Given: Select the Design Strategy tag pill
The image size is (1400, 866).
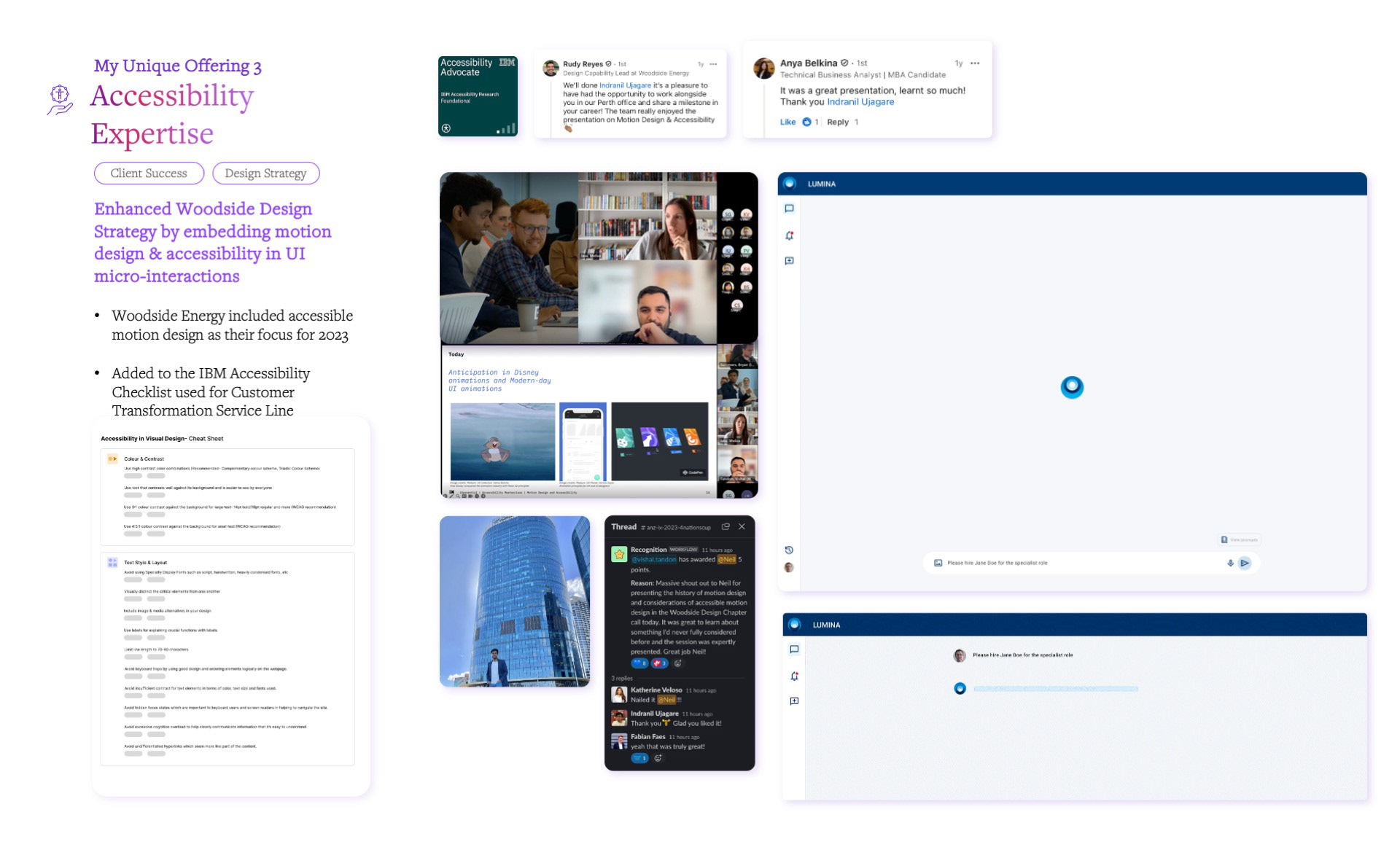Looking at the screenshot, I should point(265,173).
